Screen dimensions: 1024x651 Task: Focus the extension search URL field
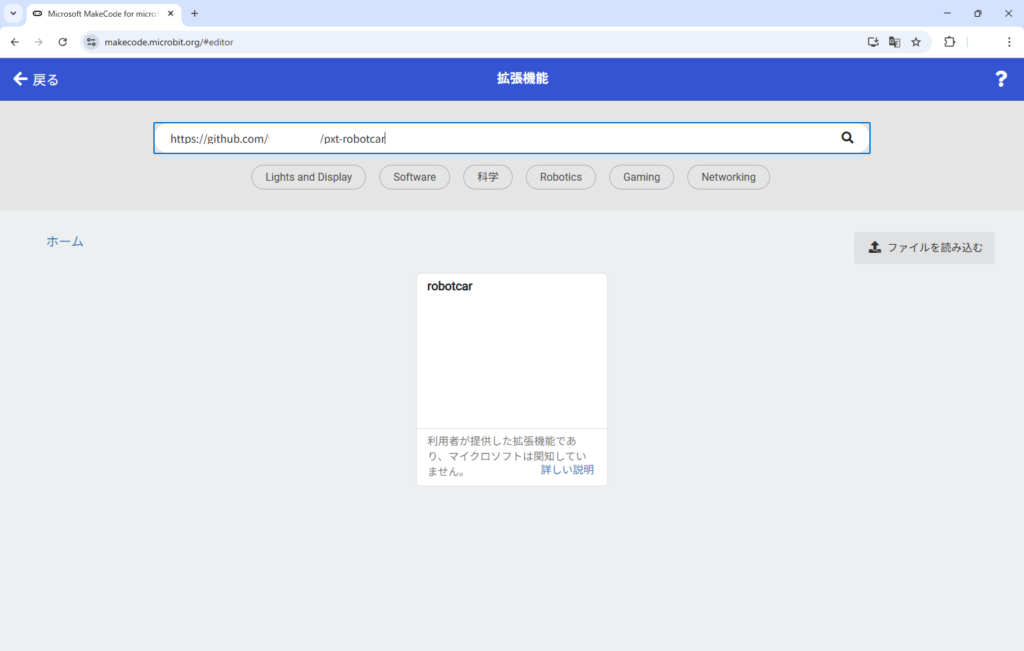(511, 138)
